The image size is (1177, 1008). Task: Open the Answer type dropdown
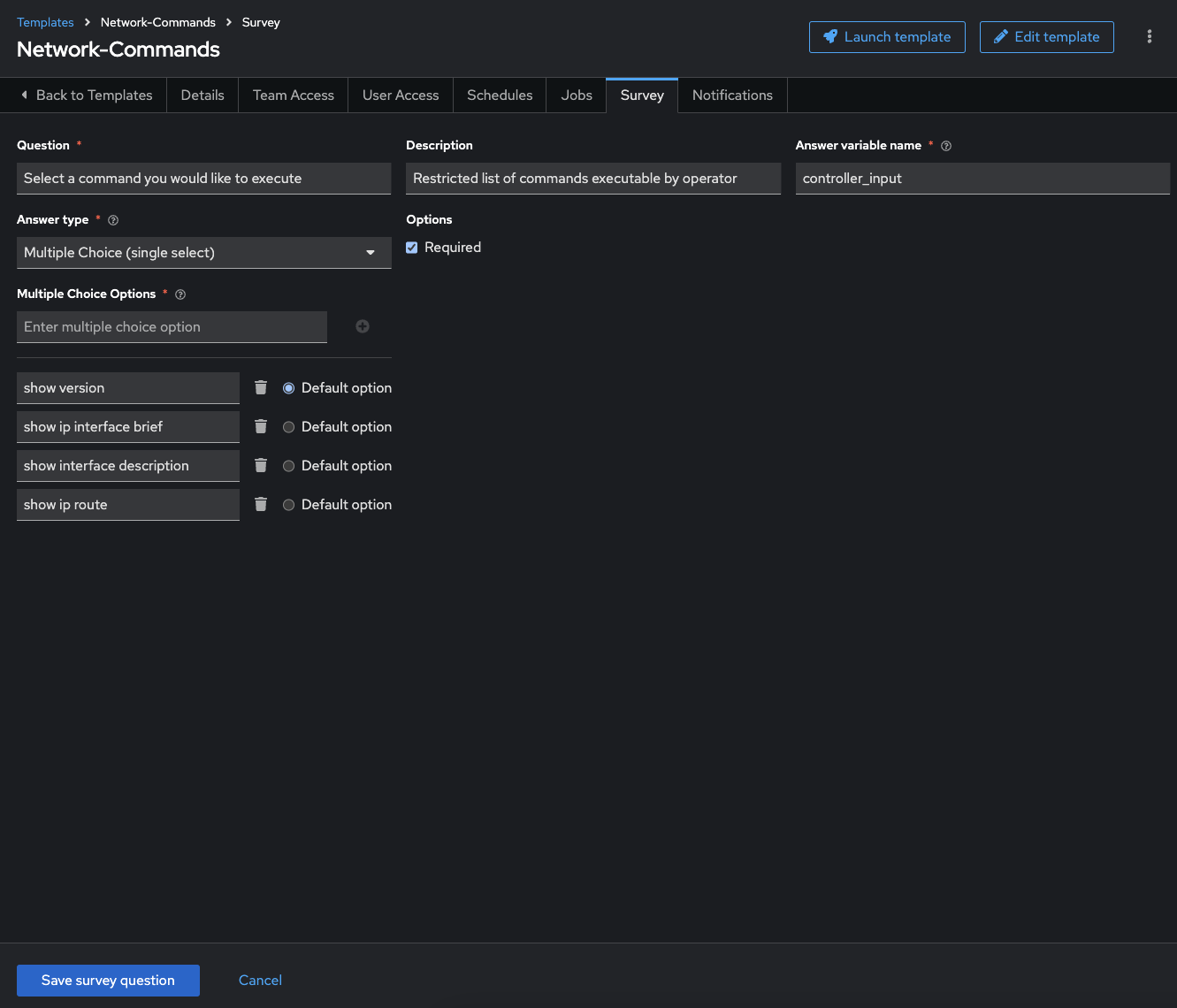(x=204, y=253)
